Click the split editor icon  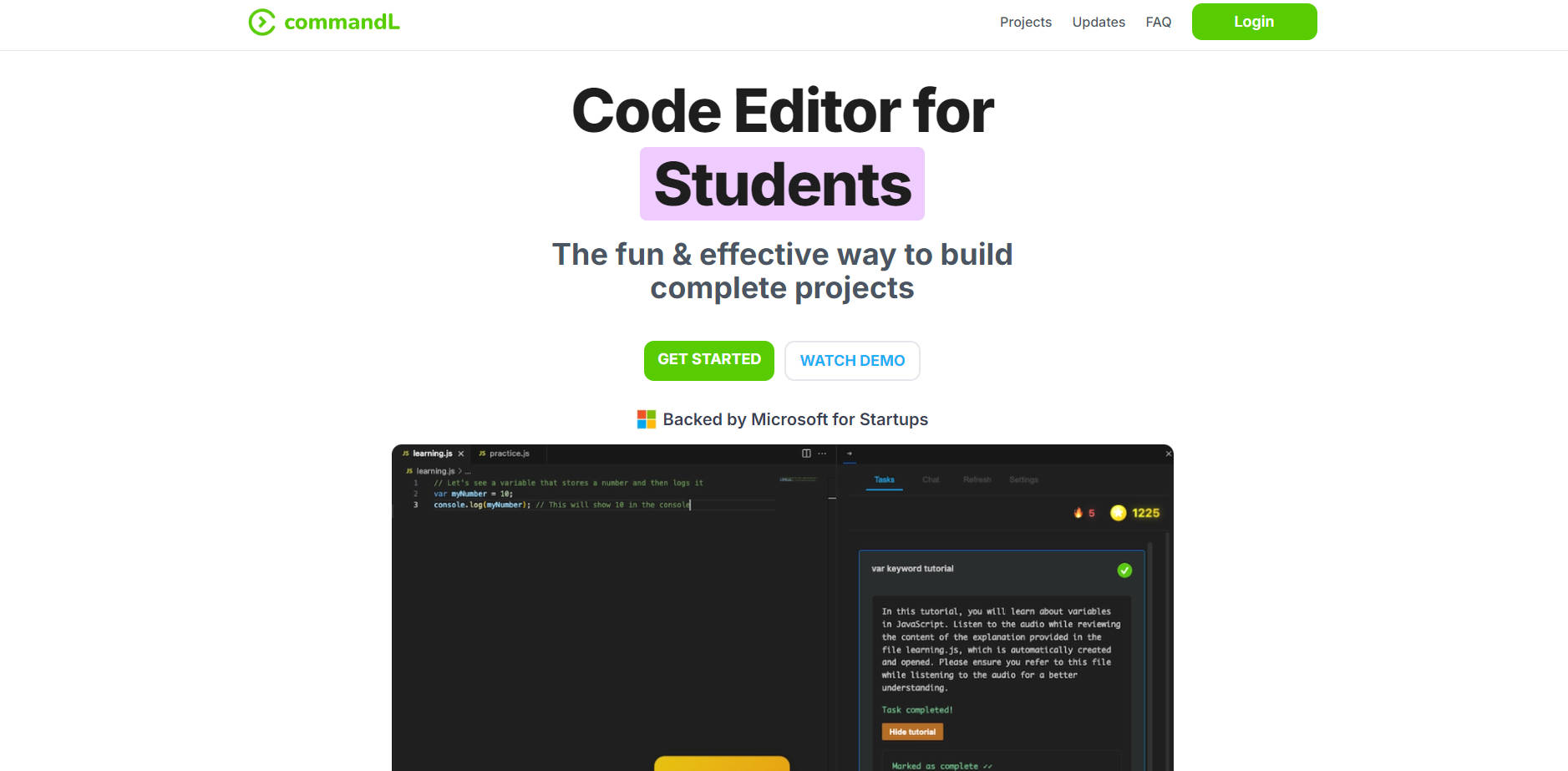(806, 454)
